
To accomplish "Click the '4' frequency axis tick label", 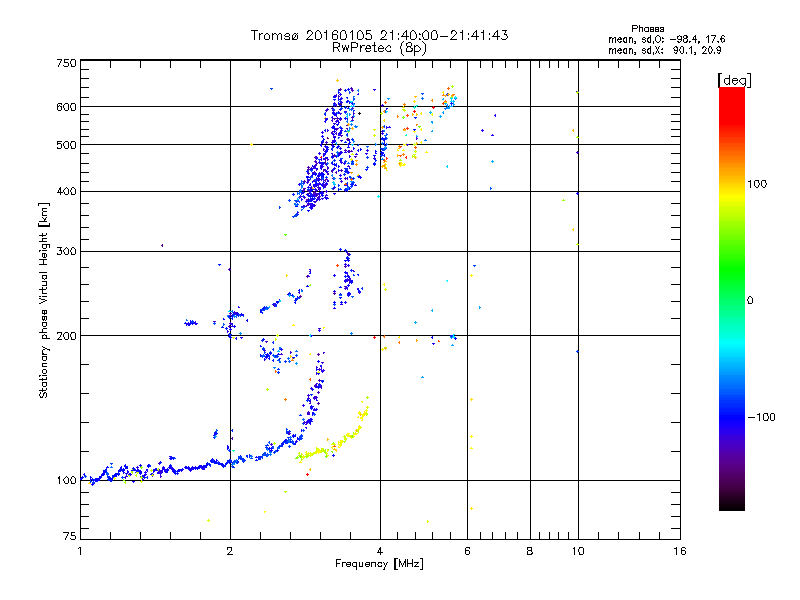I will click(x=380, y=551).
